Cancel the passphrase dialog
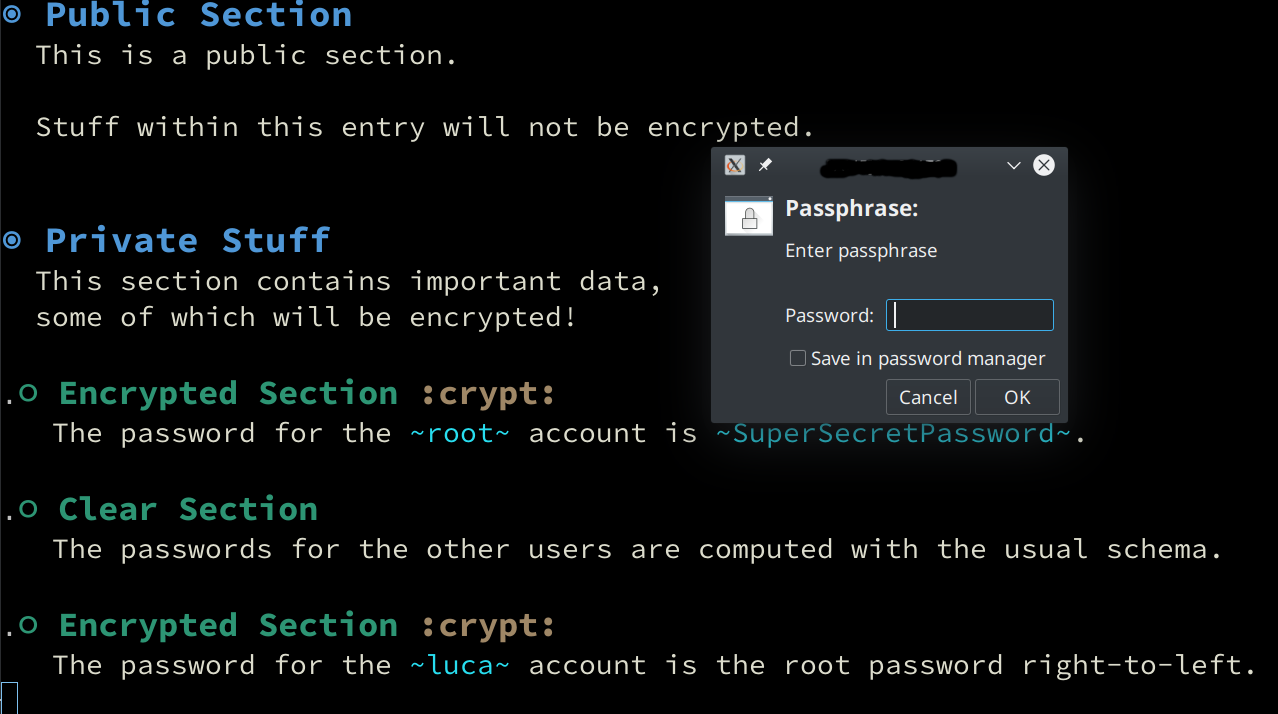The width and height of the screenshot is (1278, 714). point(928,397)
